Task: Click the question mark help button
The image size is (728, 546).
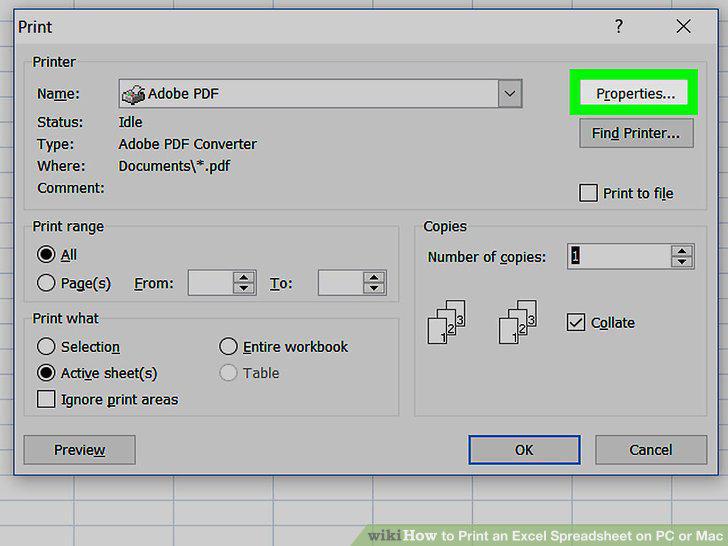Action: pos(618,26)
